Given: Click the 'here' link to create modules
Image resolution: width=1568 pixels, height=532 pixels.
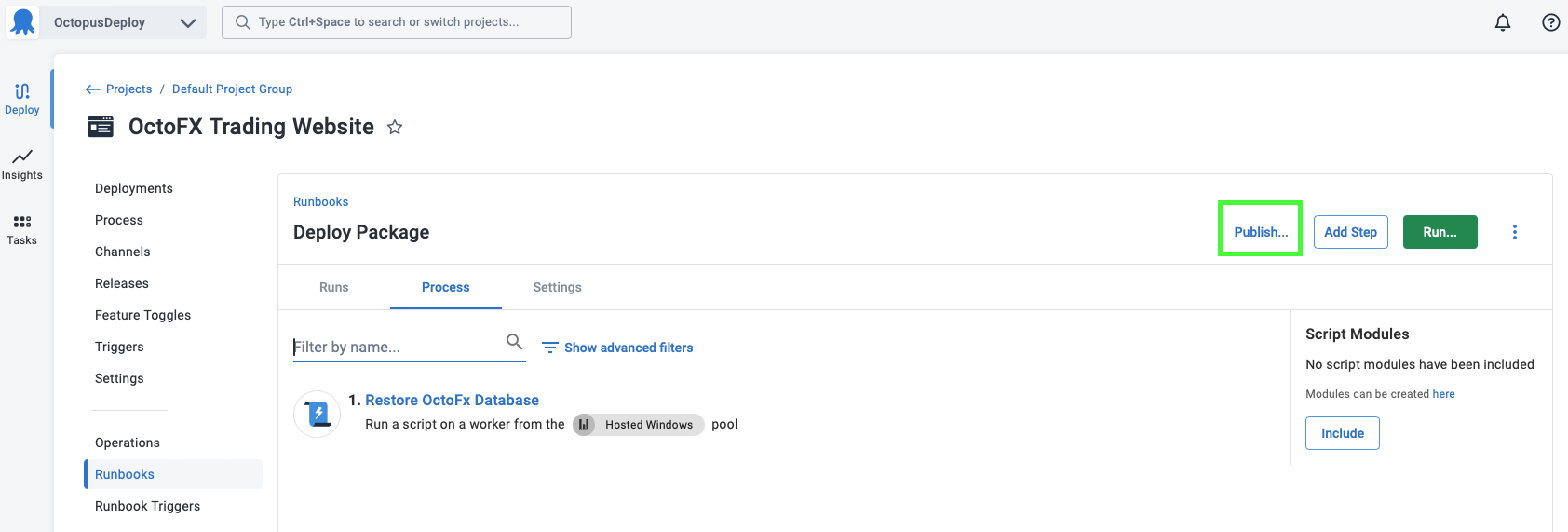Looking at the screenshot, I should click(1443, 394).
